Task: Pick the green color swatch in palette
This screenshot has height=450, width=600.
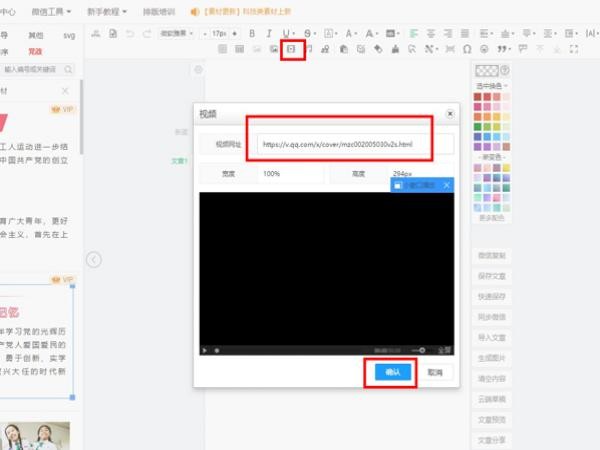Action: pos(478,127)
